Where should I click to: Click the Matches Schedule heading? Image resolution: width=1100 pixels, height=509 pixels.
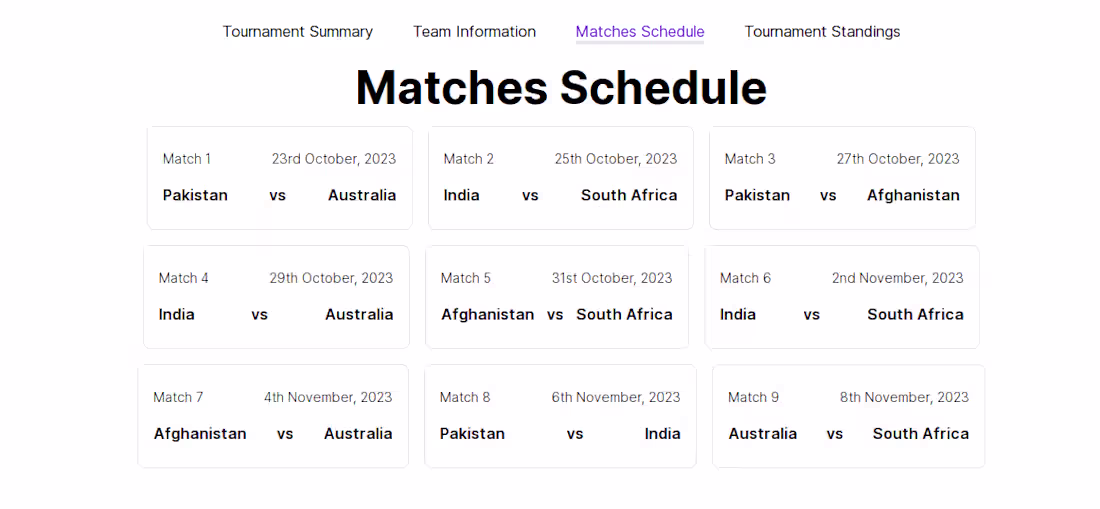tap(561, 87)
